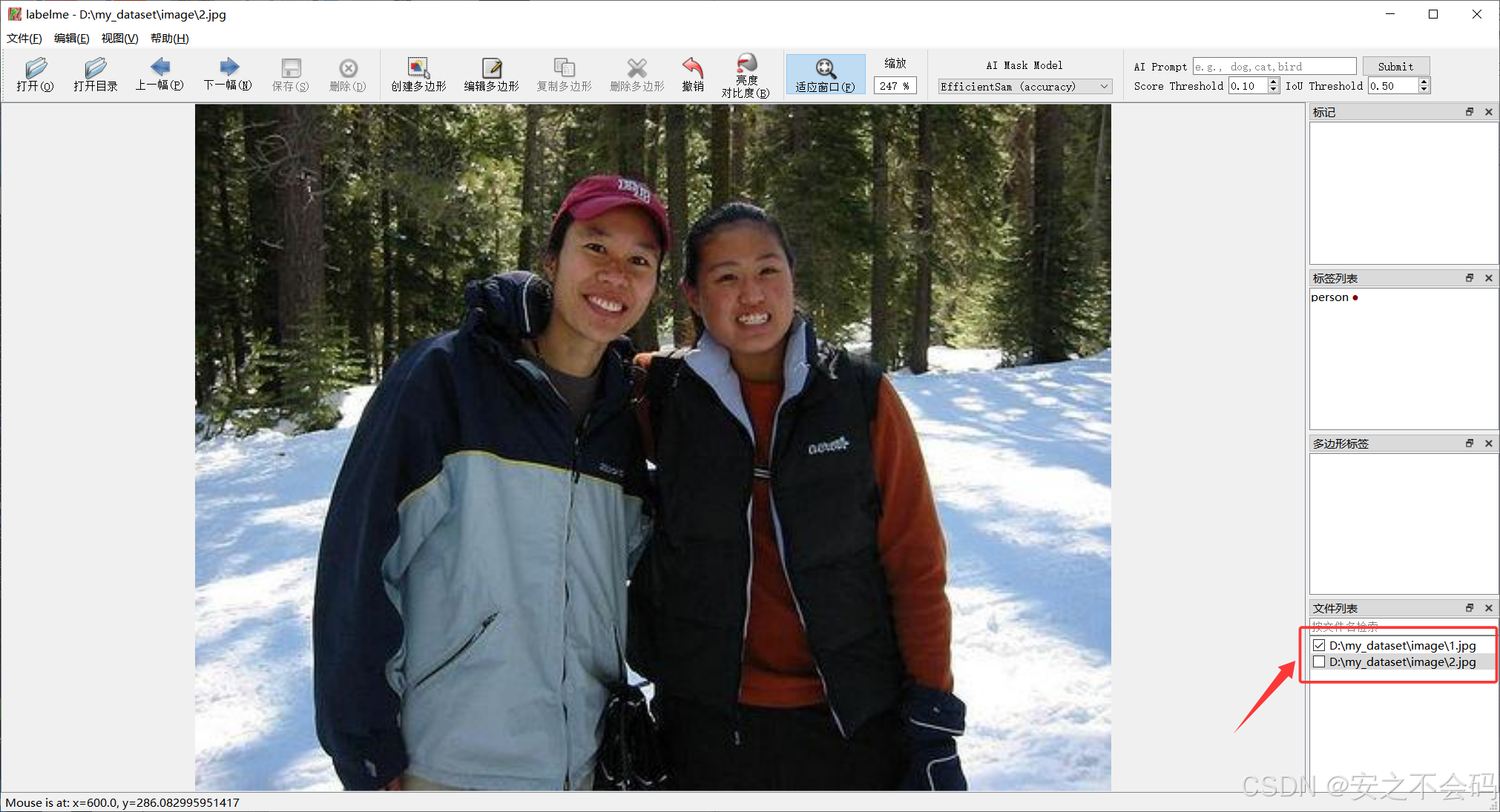
Task: Open the 文件(F) menu
Action: pos(24,39)
